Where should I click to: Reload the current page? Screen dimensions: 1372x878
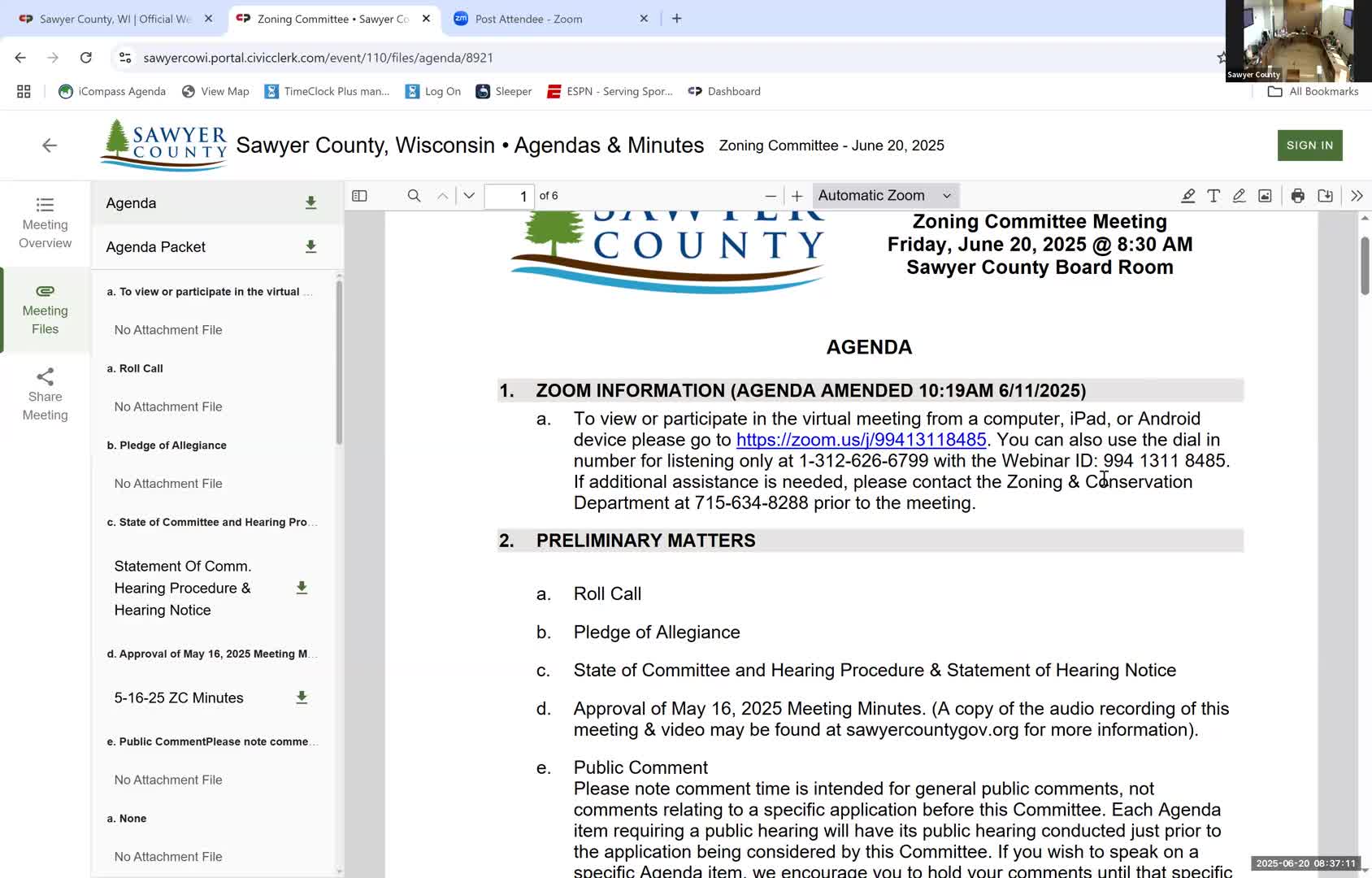pyautogui.click(x=85, y=58)
